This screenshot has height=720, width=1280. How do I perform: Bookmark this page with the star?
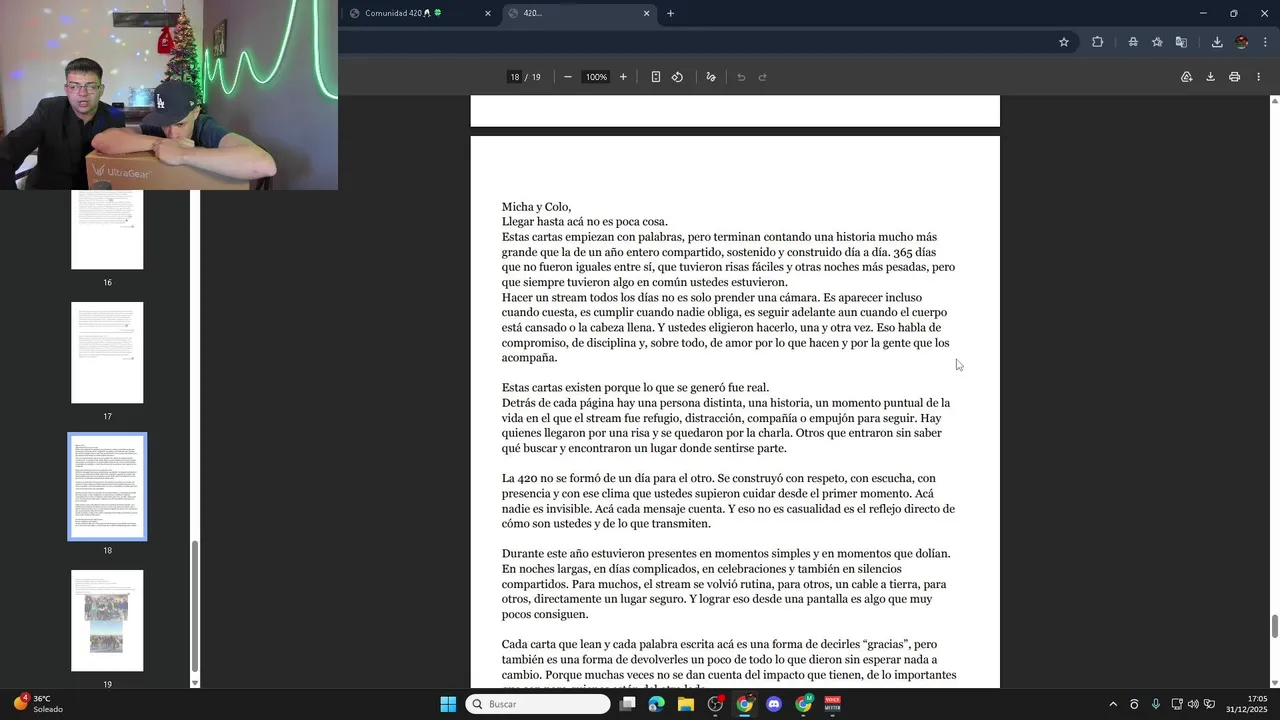tap(1064, 42)
